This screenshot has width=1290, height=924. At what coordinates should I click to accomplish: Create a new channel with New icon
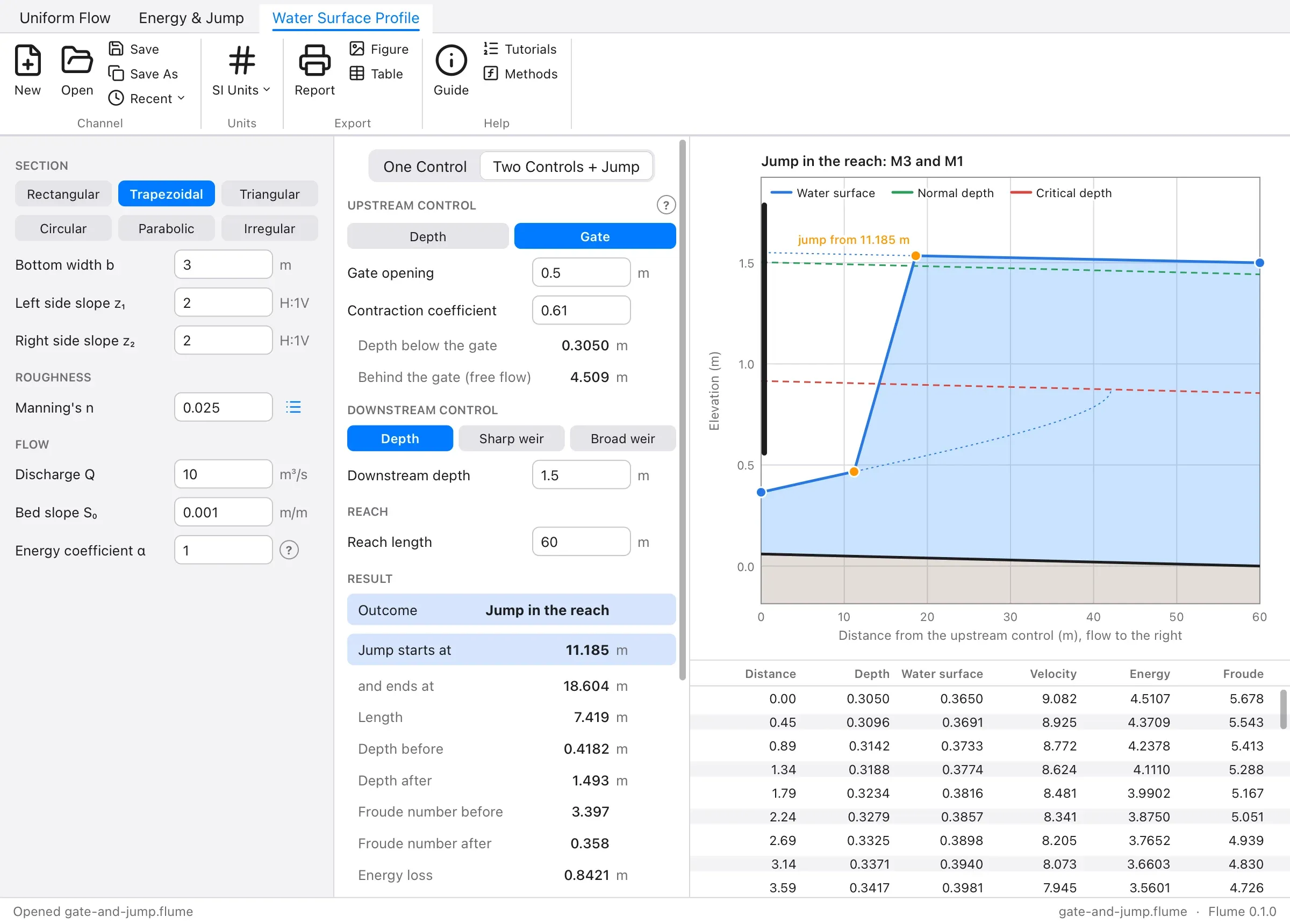[27, 70]
